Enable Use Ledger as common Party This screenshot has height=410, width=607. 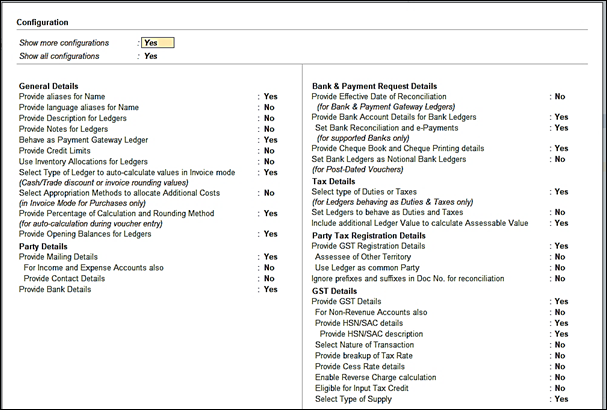tap(560, 268)
